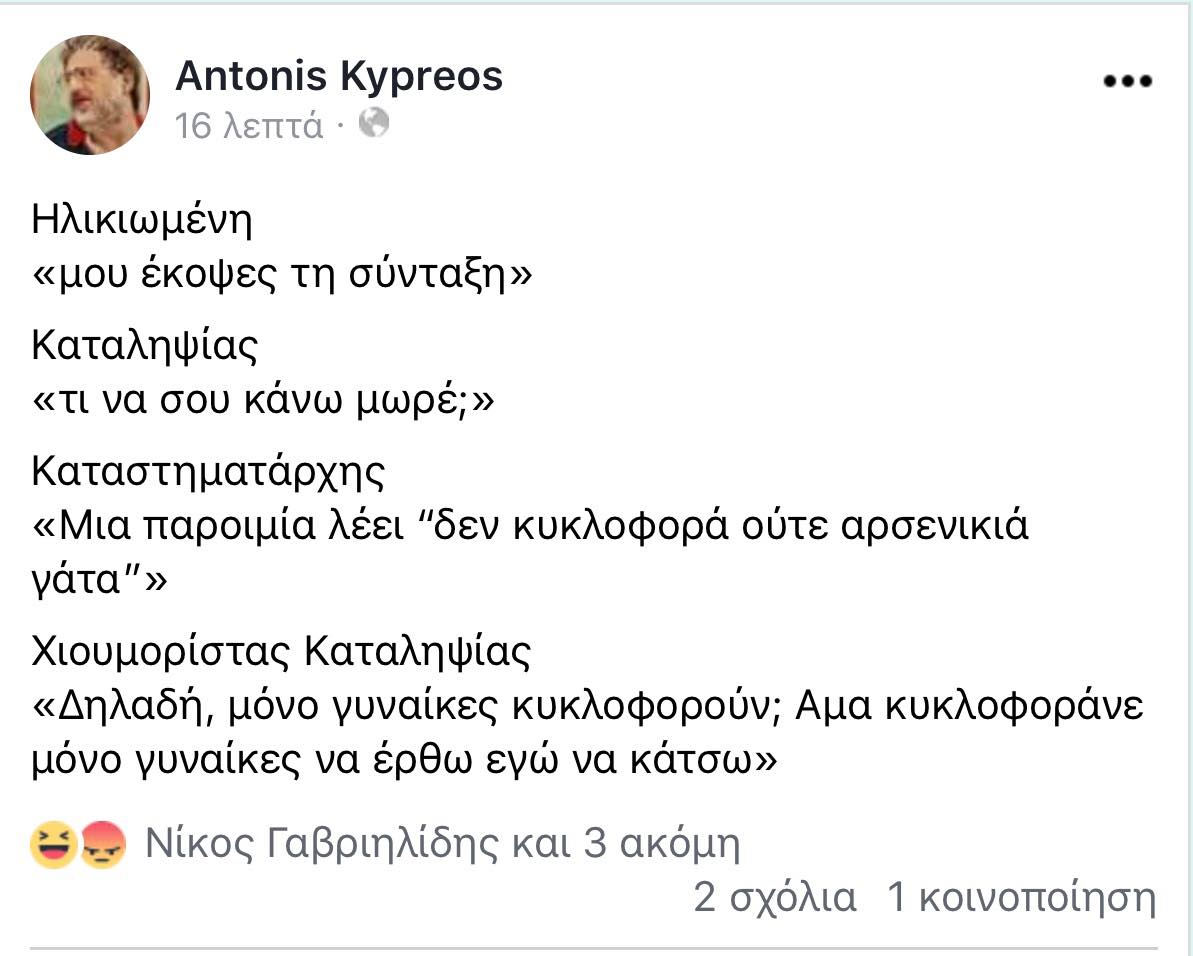Click the "16 λεπτά" post timestamp
Image resolution: width=1193 pixels, height=956 pixels.
tap(249, 125)
